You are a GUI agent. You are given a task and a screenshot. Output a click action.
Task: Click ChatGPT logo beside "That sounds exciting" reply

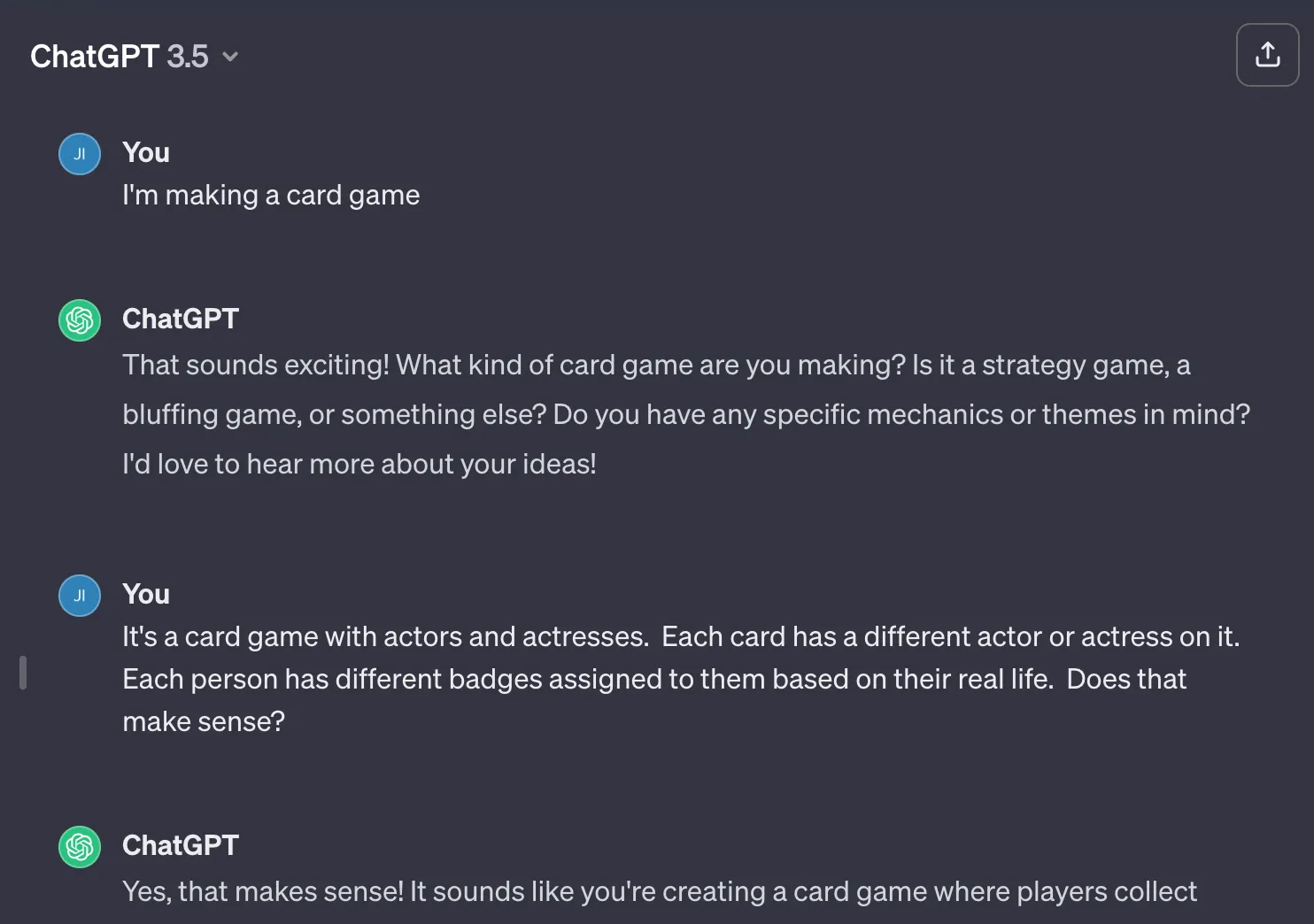click(x=80, y=320)
